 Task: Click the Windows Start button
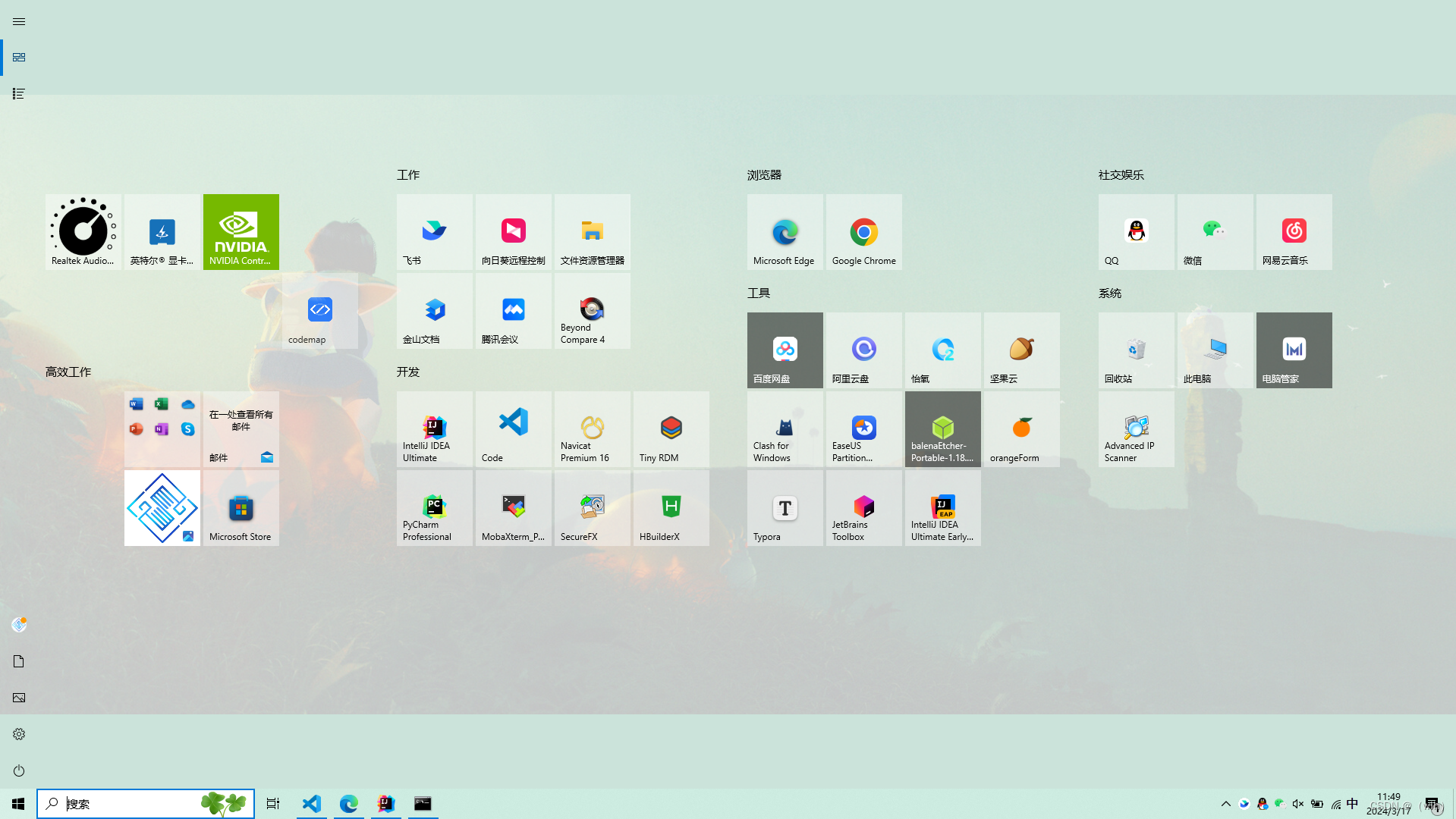18,804
